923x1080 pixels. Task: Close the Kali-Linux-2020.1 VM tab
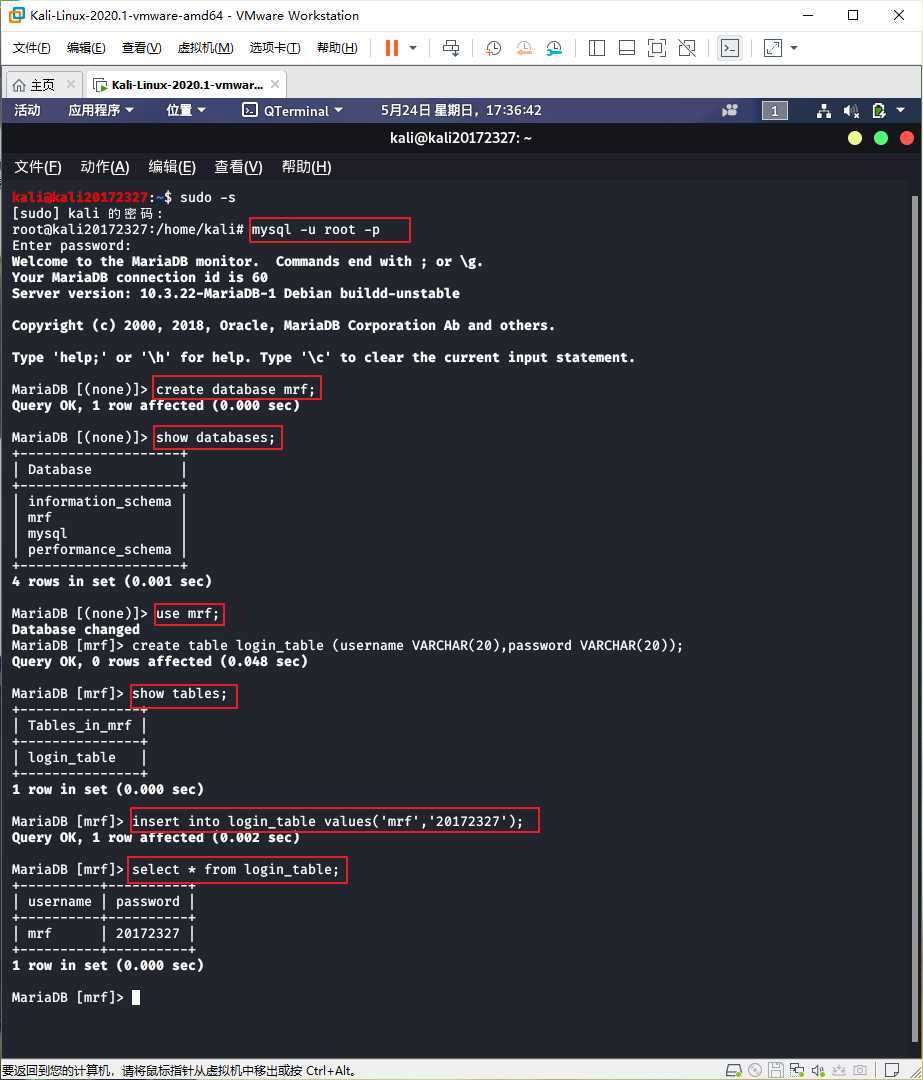click(x=275, y=84)
